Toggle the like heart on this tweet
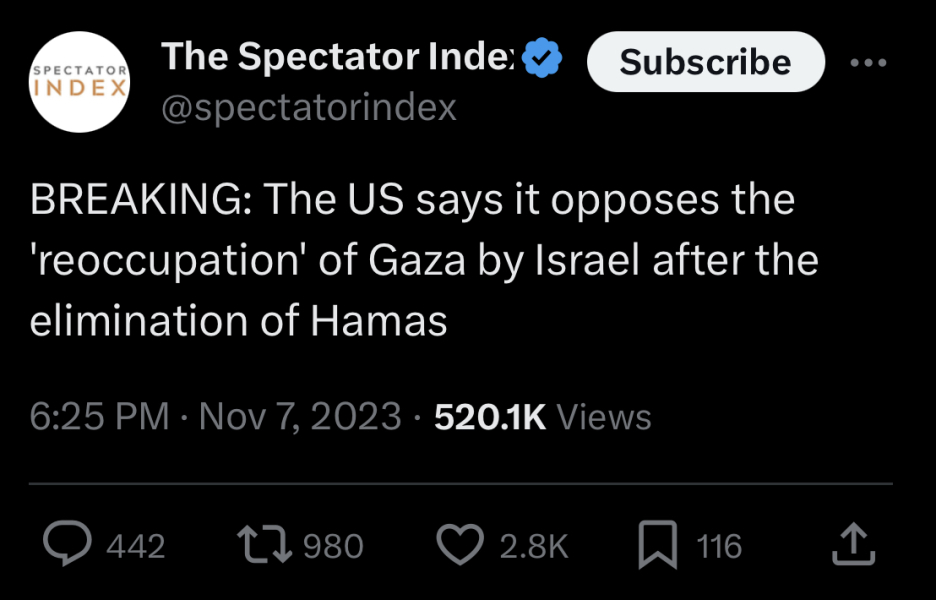The width and height of the screenshot is (936, 600). coord(461,544)
